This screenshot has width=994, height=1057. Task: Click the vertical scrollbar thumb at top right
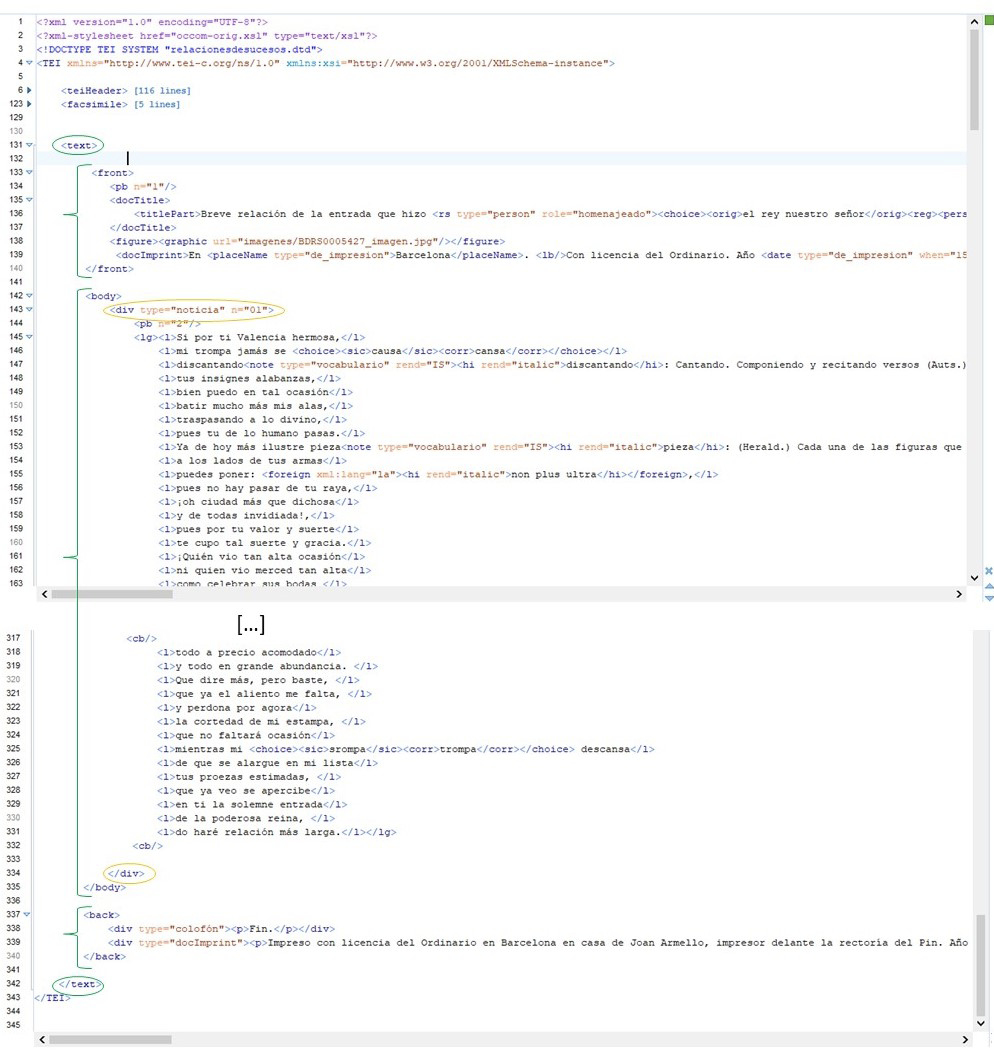975,80
